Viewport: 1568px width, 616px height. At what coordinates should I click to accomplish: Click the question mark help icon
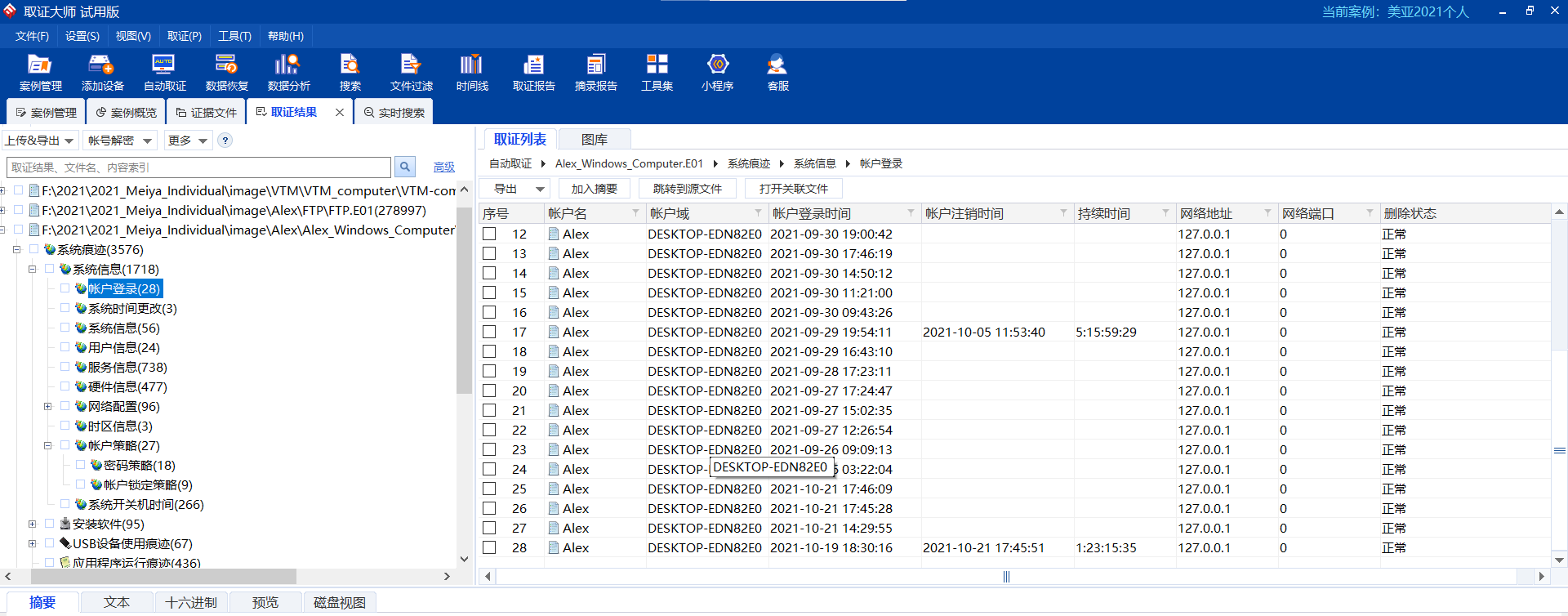click(225, 141)
